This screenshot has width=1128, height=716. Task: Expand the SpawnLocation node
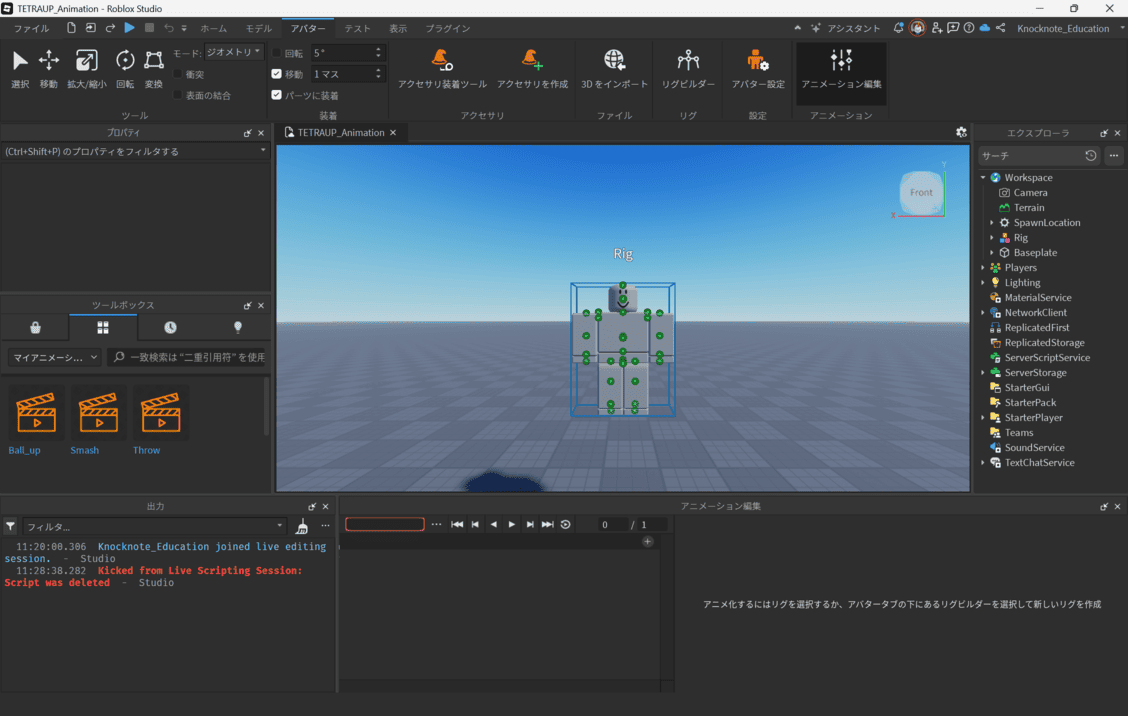[992, 222]
